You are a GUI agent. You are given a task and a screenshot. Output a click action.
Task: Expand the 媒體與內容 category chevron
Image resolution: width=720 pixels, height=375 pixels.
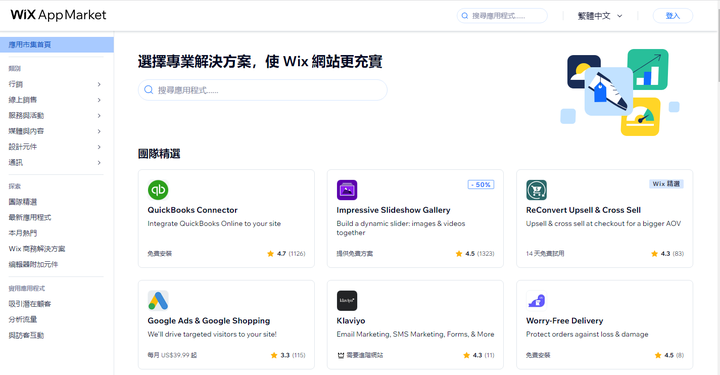pos(99,131)
